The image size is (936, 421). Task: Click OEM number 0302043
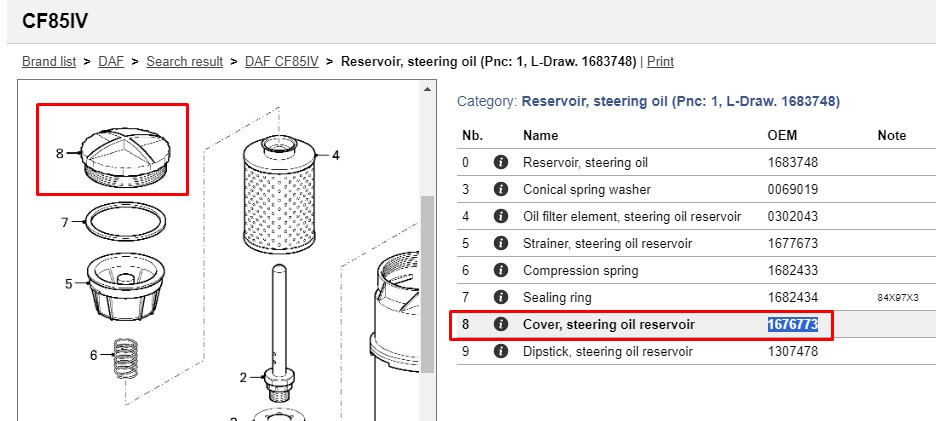tap(793, 216)
